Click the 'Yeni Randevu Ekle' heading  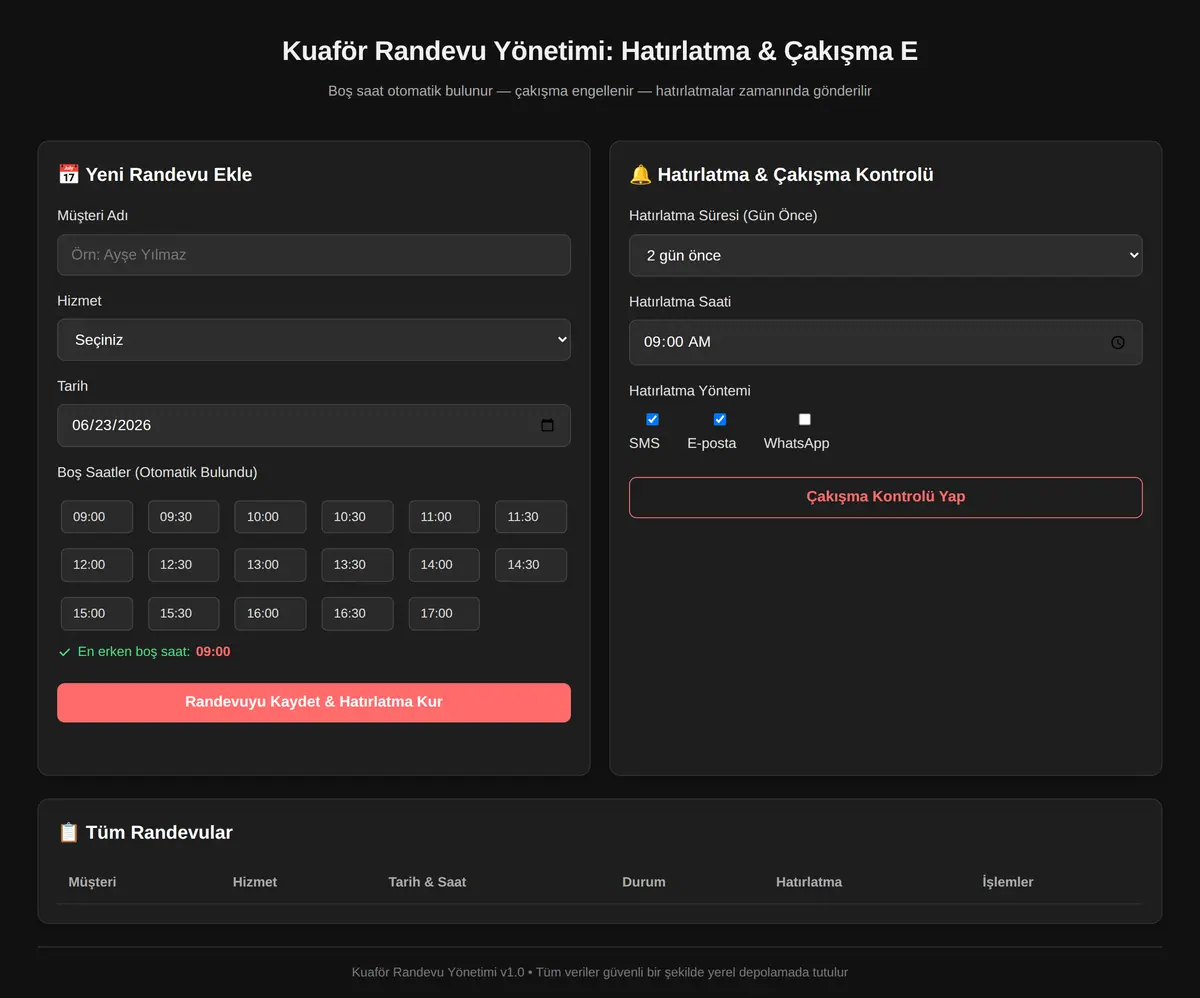click(x=155, y=174)
